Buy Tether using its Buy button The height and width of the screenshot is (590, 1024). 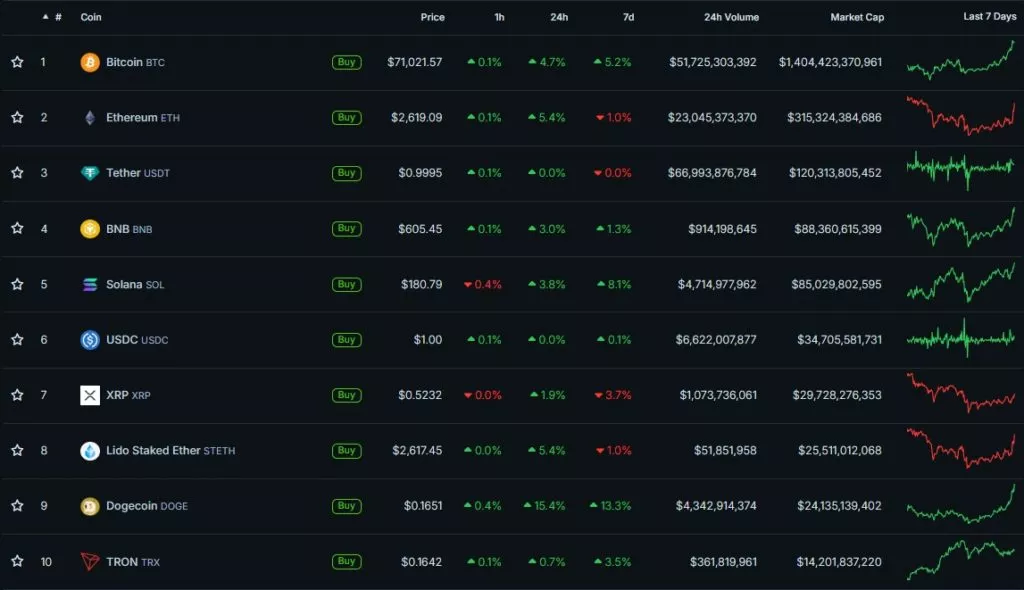click(x=346, y=173)
